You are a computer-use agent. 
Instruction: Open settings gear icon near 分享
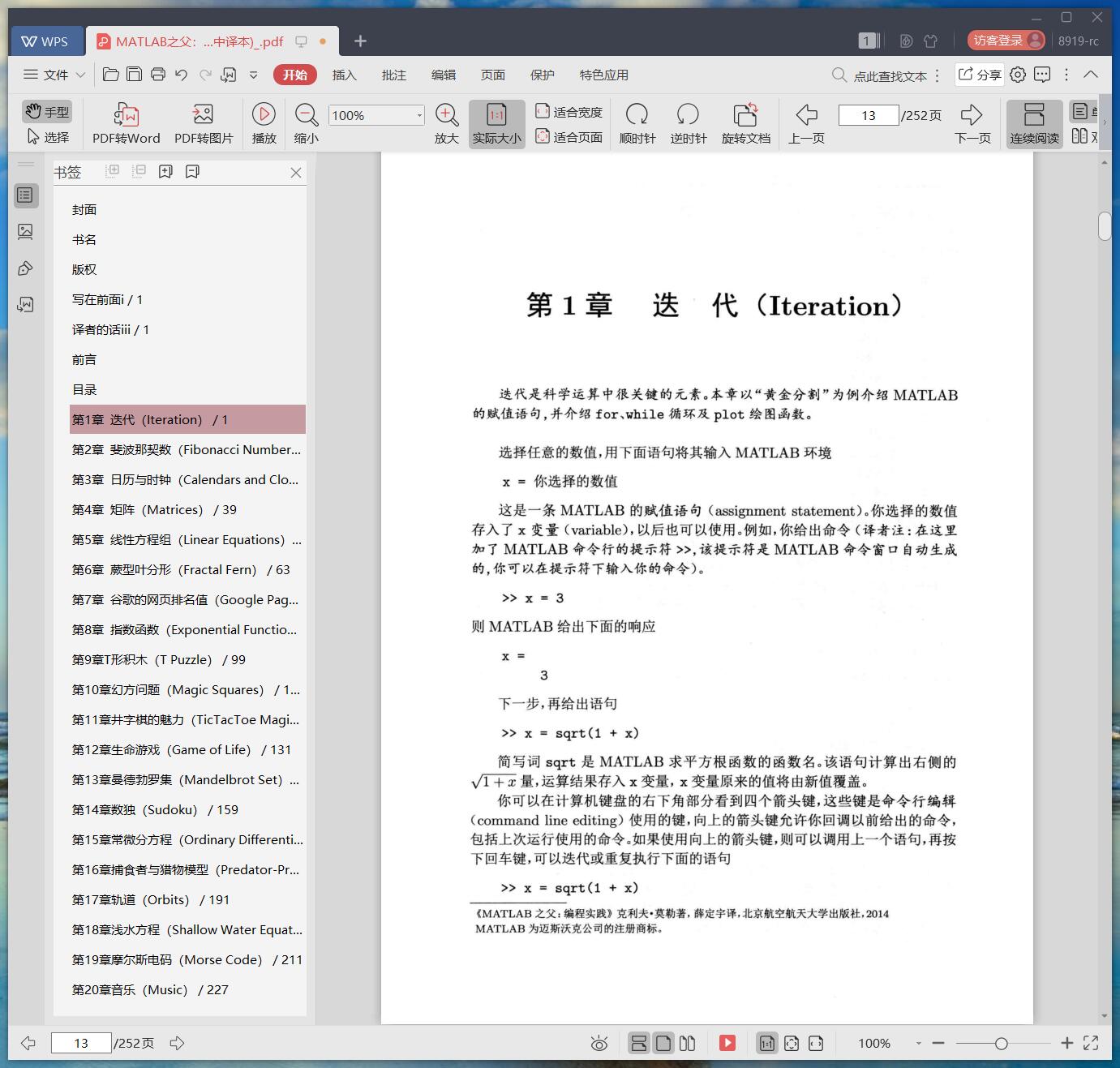[x=1018, y=75]
